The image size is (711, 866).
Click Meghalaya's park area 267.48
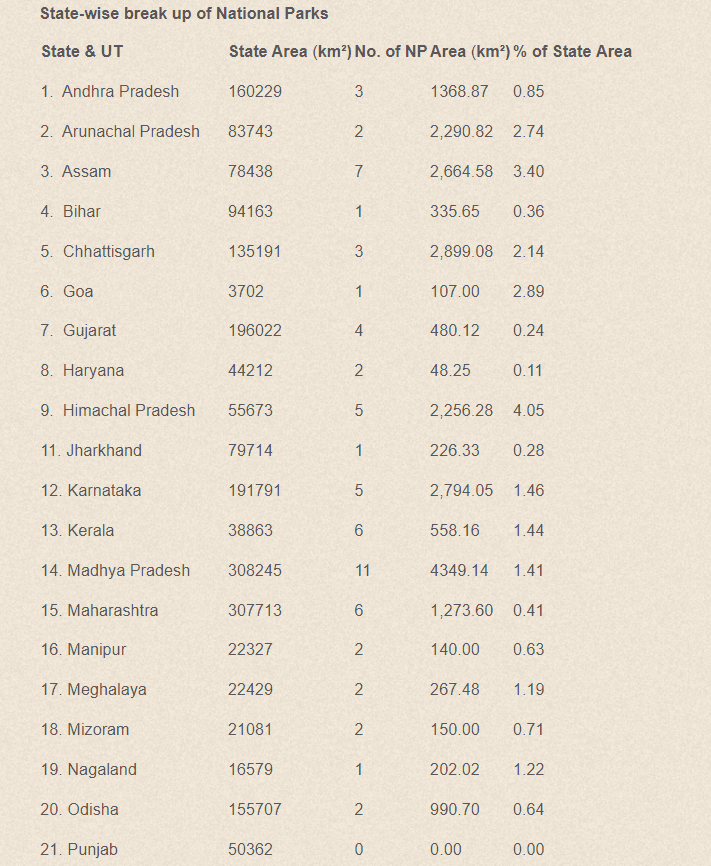click(455, 689)
